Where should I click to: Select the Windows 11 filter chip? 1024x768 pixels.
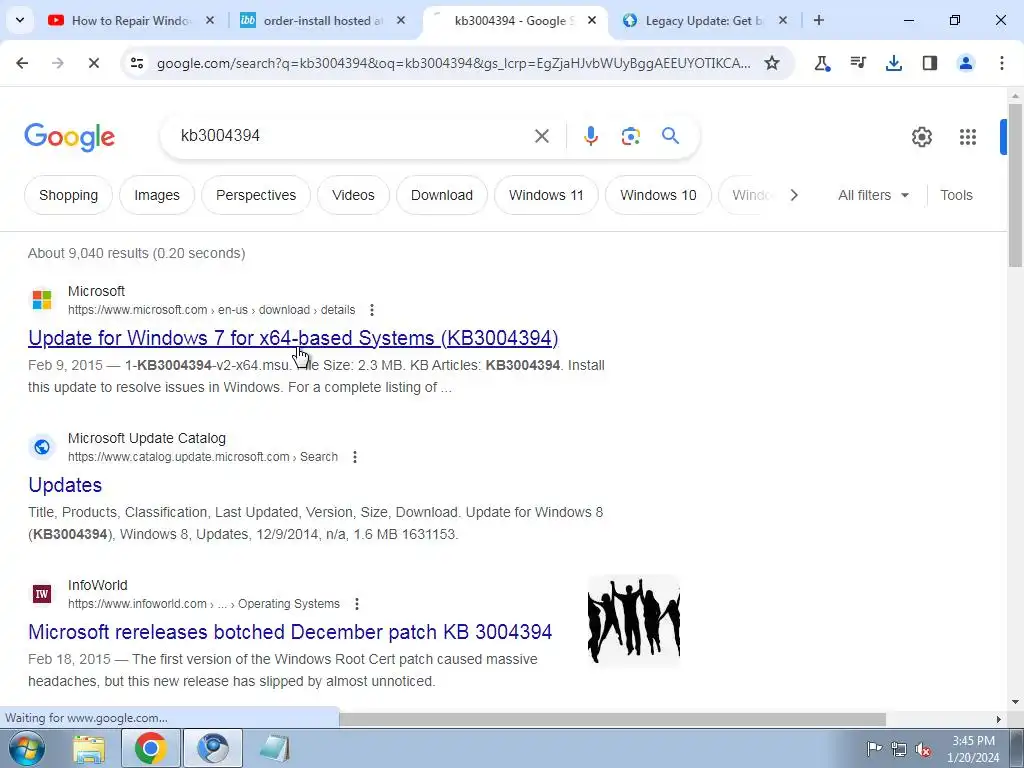point(546,195)
